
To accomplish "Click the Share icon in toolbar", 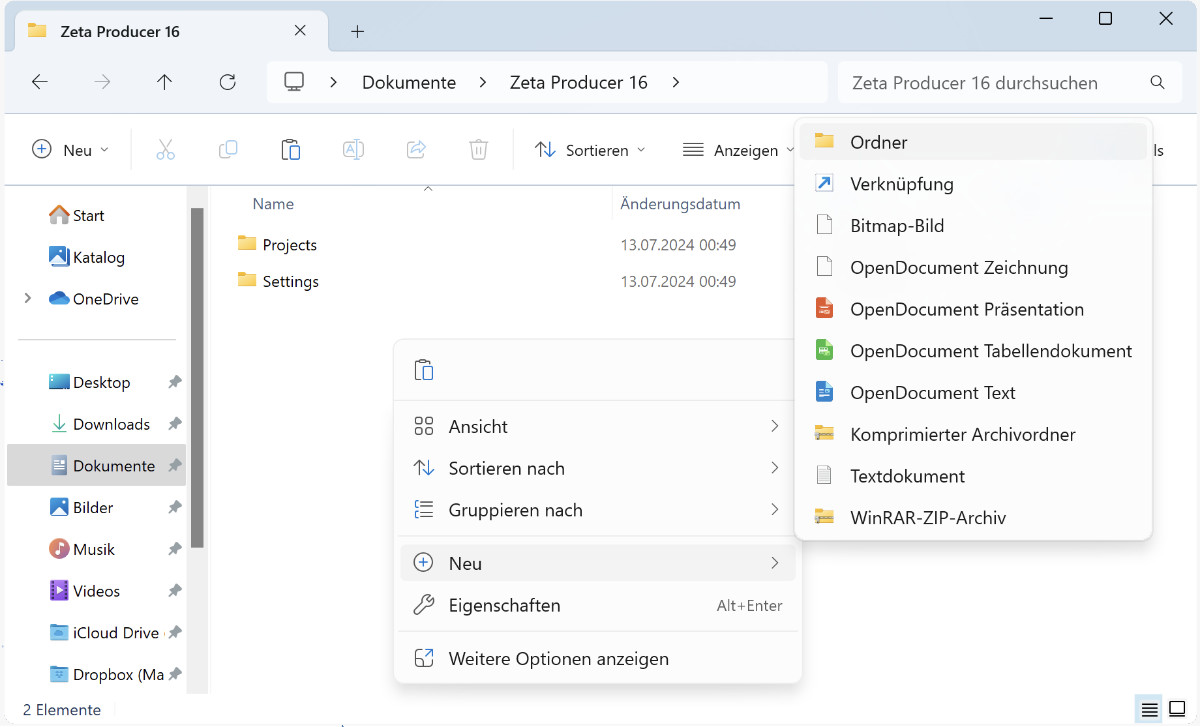I will [416, 150].
